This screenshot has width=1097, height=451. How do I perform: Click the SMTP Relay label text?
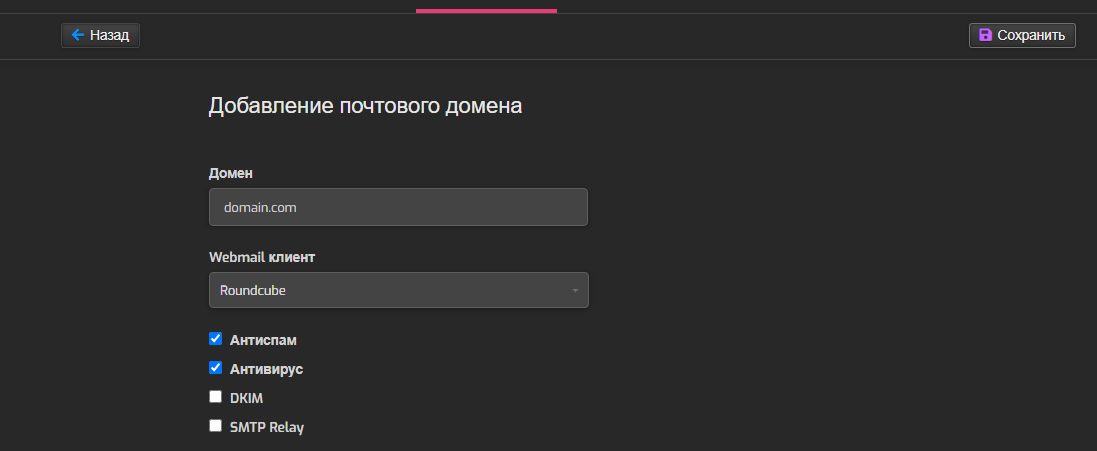tap(267, 427)
